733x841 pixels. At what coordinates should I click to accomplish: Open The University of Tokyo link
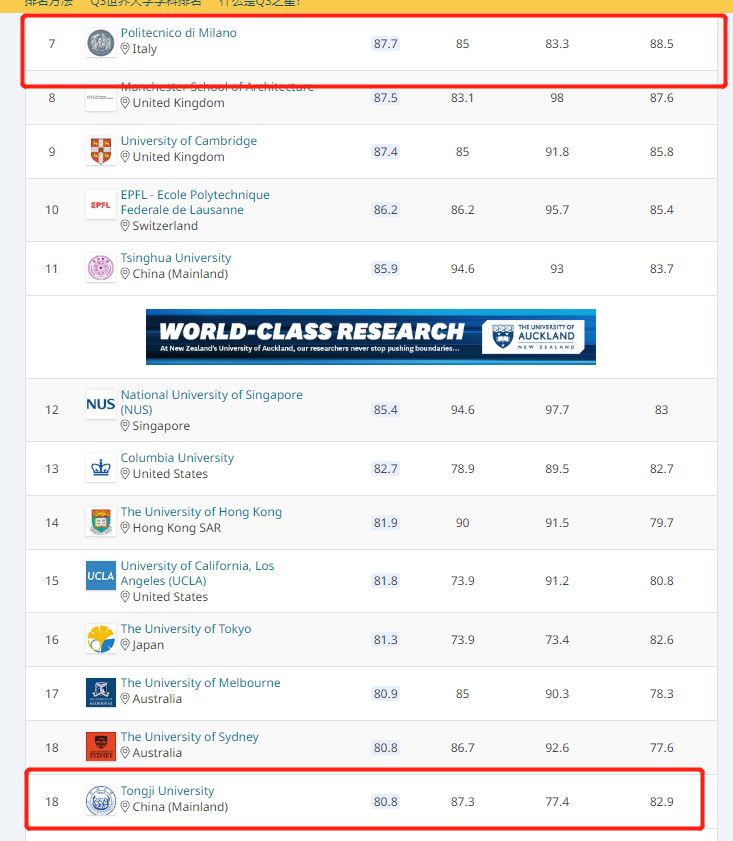coord(186,629)
